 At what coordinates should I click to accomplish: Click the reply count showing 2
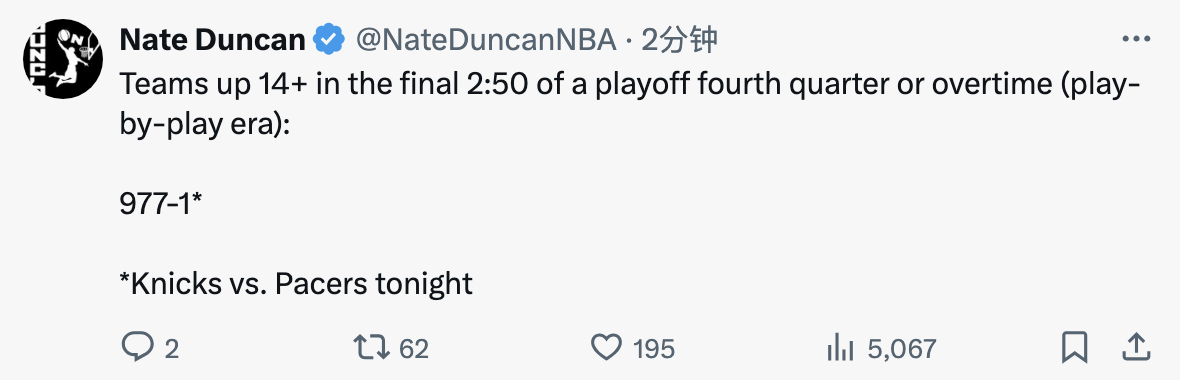click(x=172, y=348)
